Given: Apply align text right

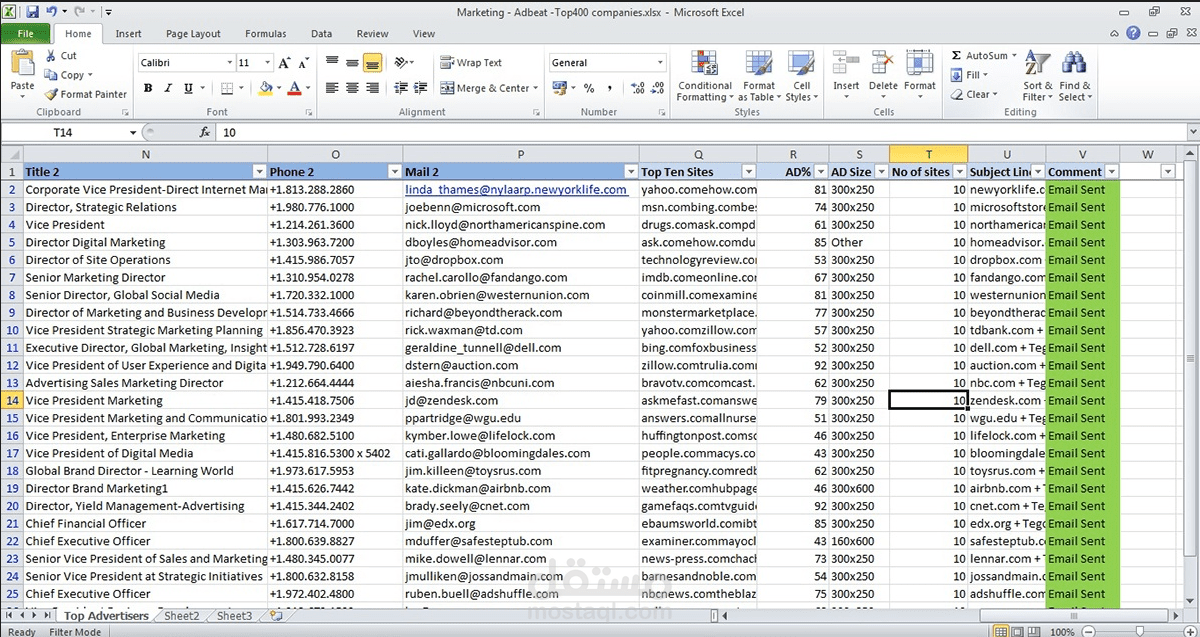Looking at the screenshot, I should [372, 88].
